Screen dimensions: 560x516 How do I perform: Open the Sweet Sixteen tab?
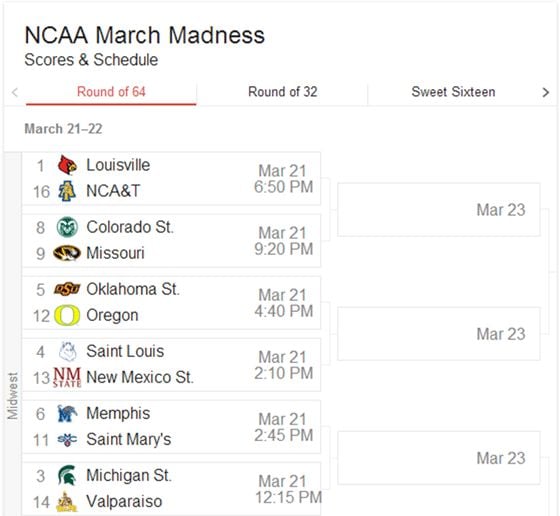[453, 92]
